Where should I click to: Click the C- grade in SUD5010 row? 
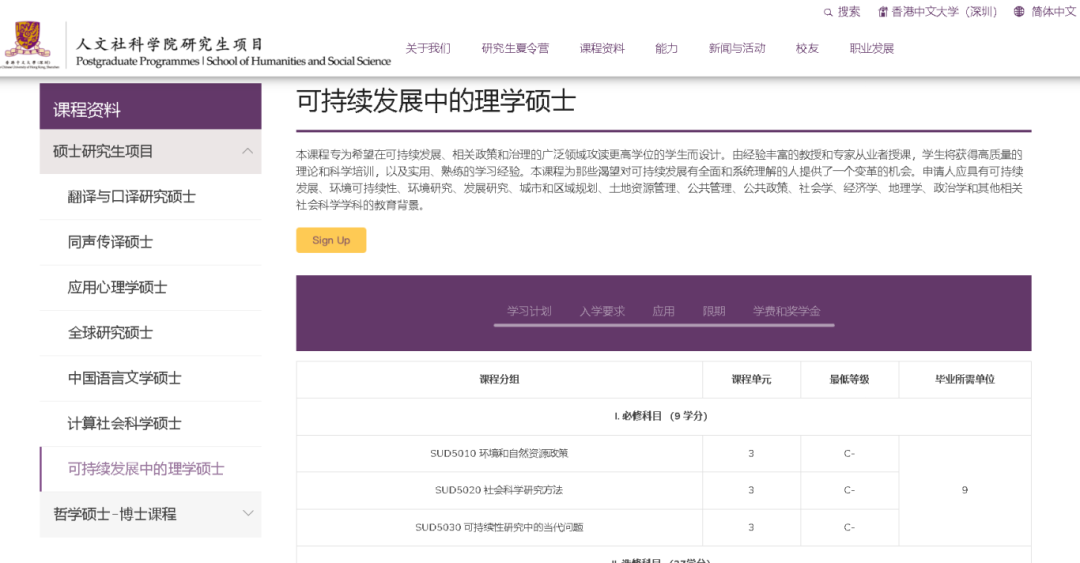[849, 453]
